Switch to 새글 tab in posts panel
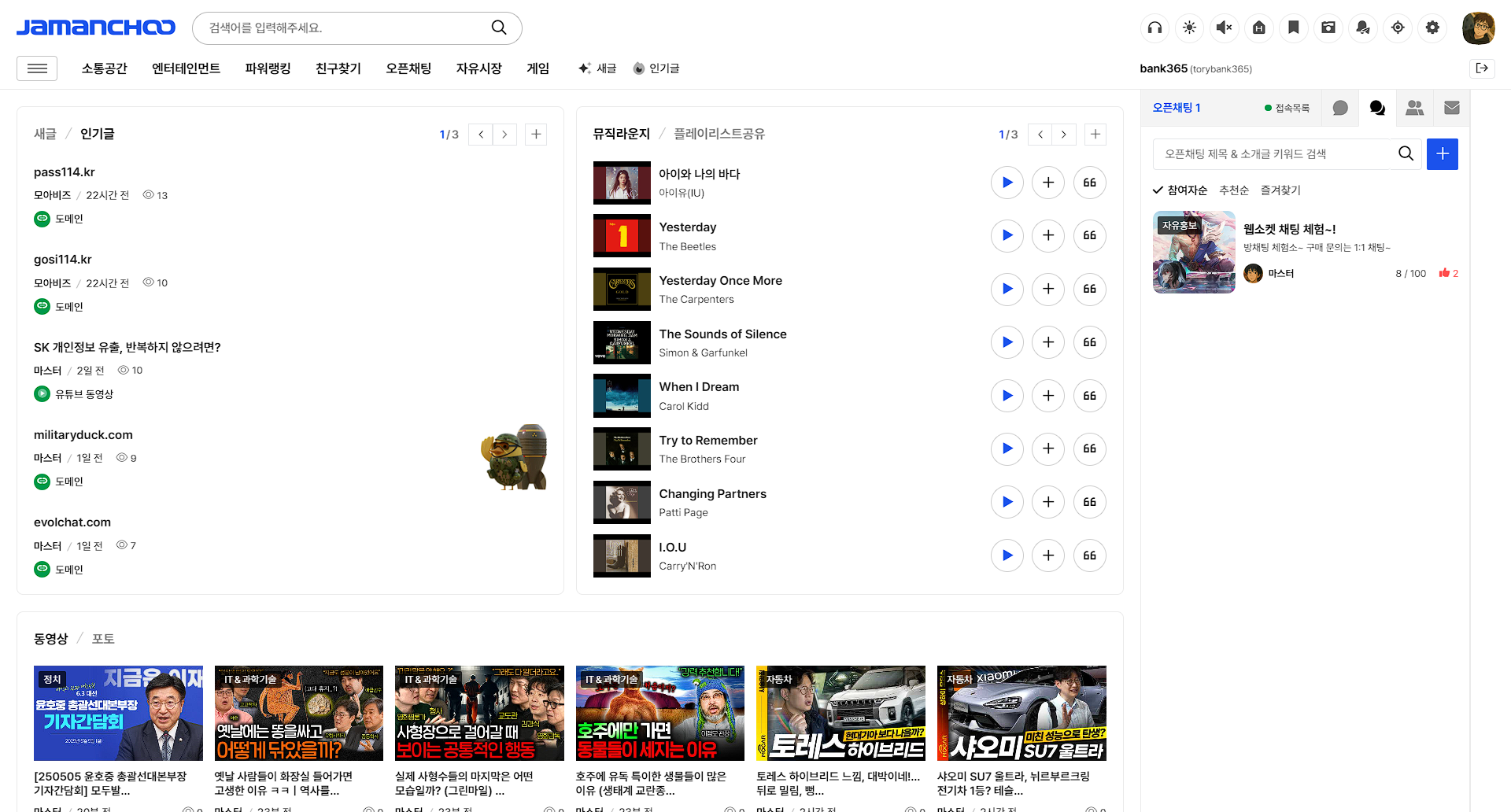This screenshot has width=1511, height=812. (x=45, y=134)
